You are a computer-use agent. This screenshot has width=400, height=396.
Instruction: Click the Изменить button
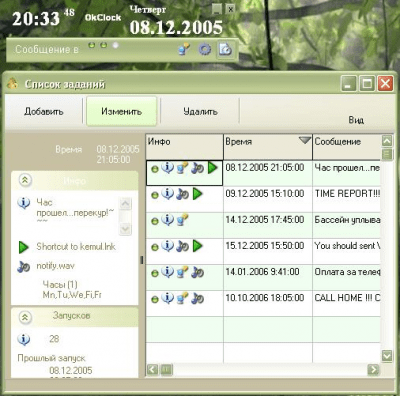(121, 111)
